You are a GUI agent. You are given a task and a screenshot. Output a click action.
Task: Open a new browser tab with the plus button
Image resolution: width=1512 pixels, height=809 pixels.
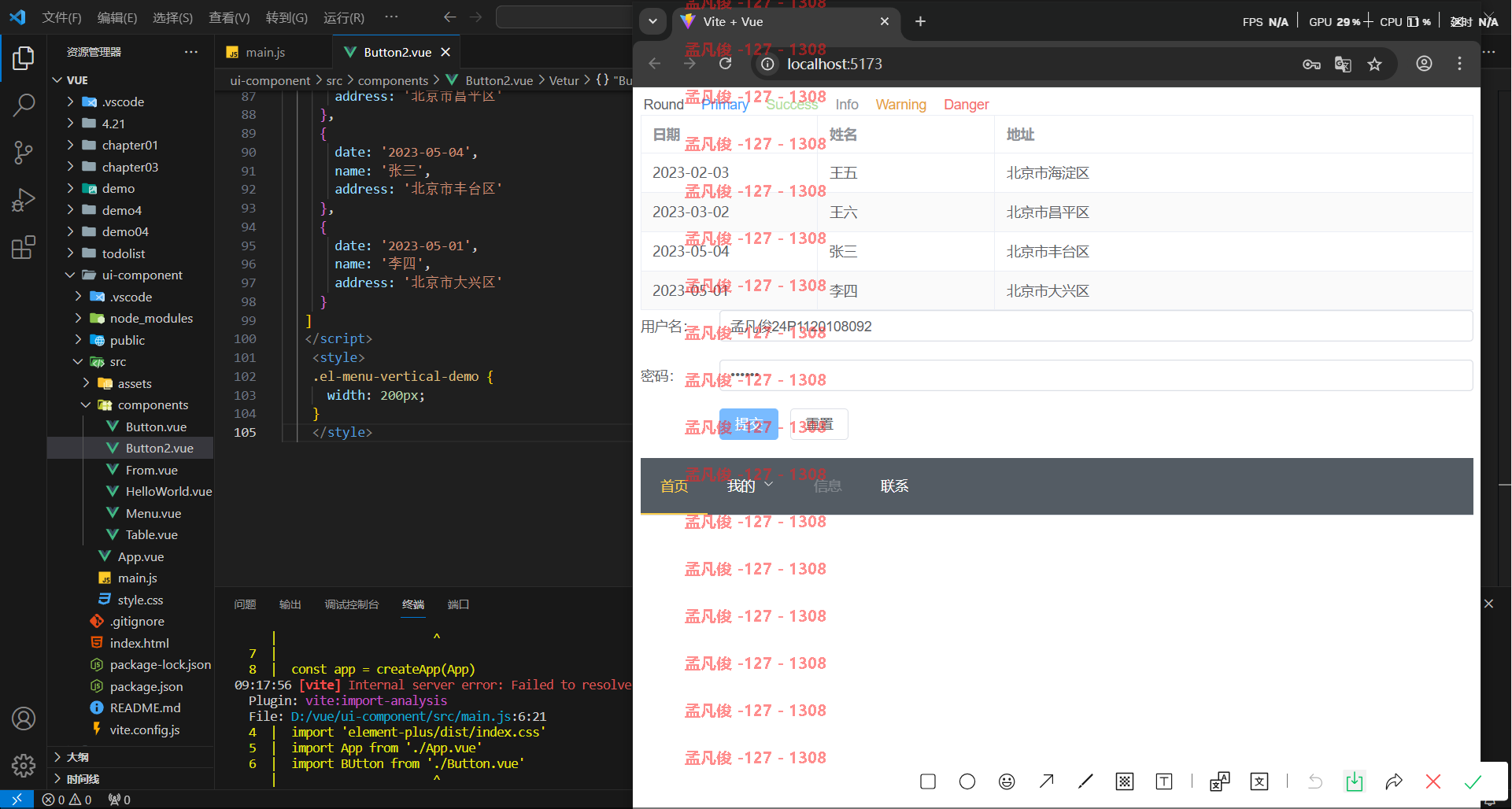pos(920,21)
